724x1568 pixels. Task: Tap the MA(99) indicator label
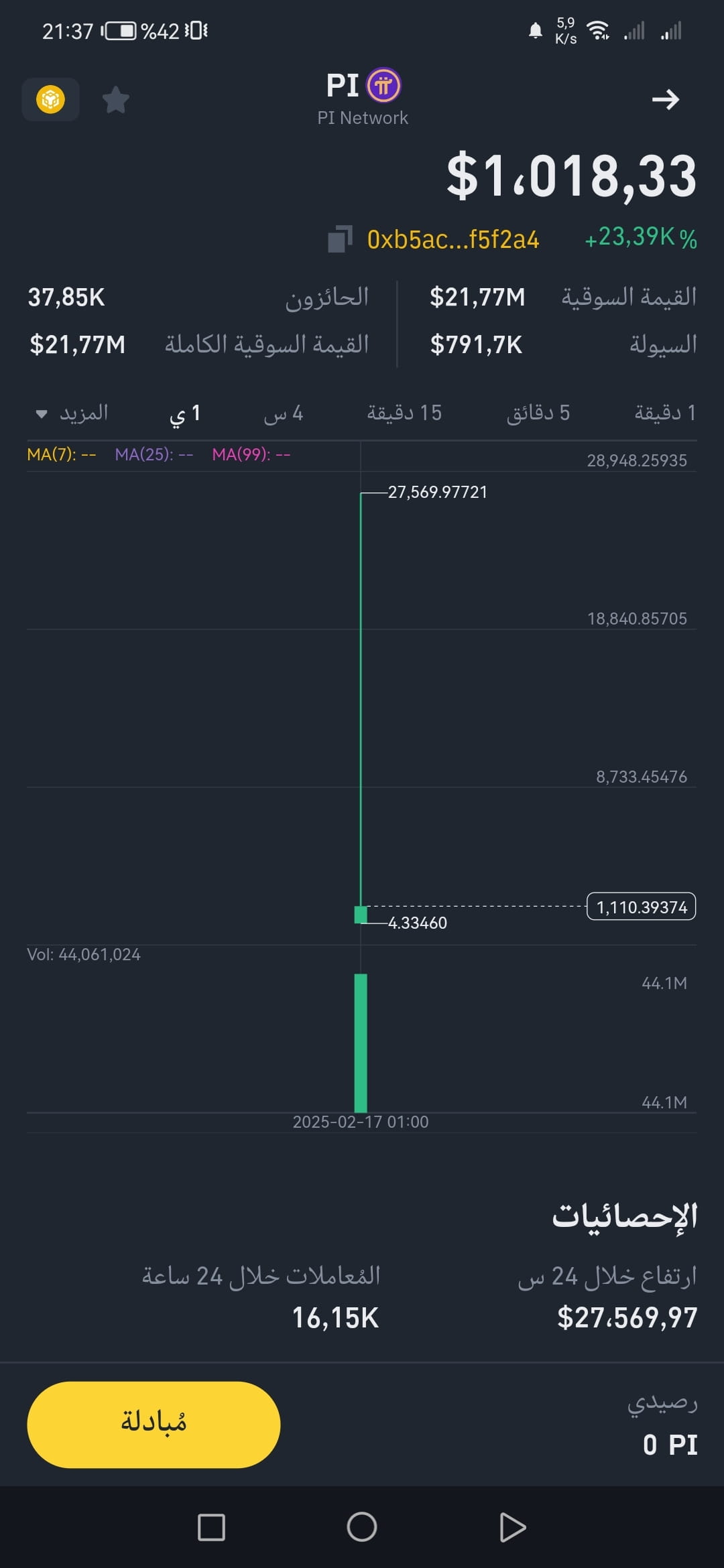point(251,454)
